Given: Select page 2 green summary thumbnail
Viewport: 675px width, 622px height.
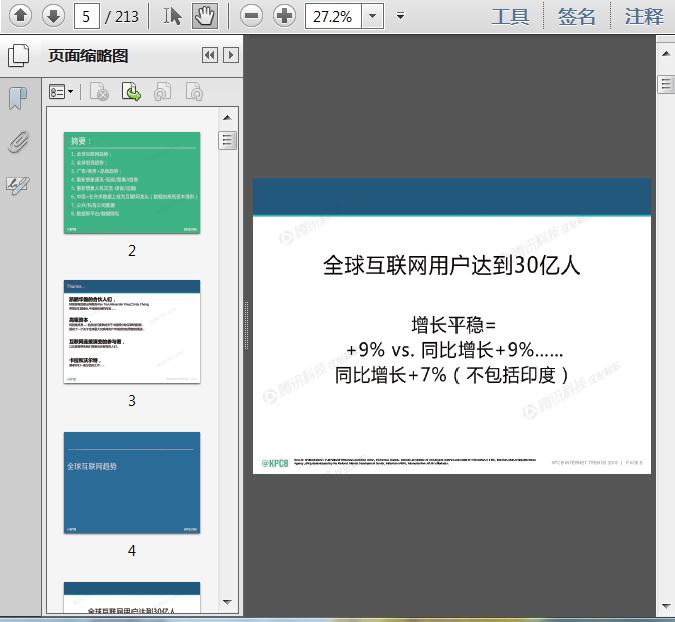Looking at the screenshot, I should [x=132, y=183].
